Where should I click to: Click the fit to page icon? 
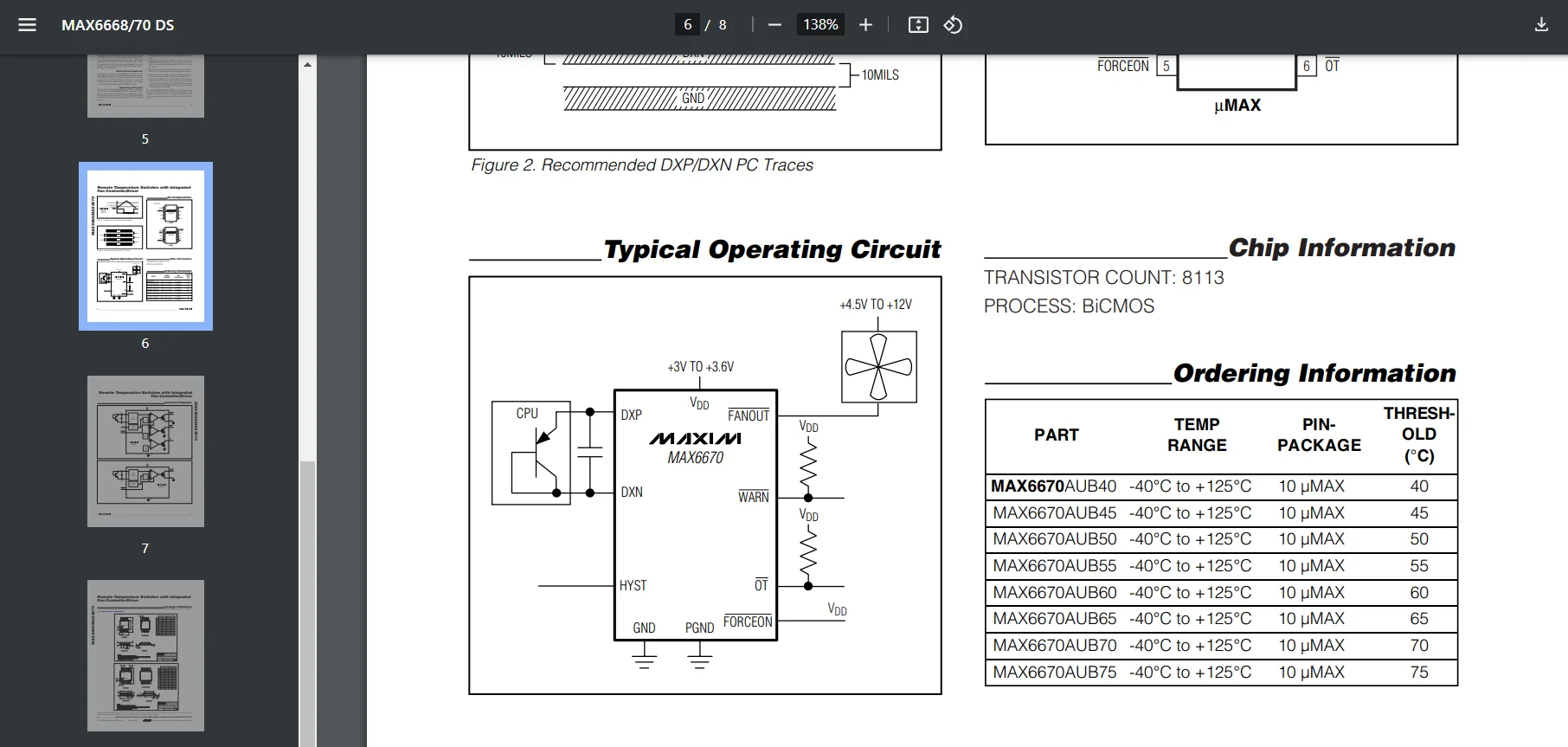coord(918,25)
